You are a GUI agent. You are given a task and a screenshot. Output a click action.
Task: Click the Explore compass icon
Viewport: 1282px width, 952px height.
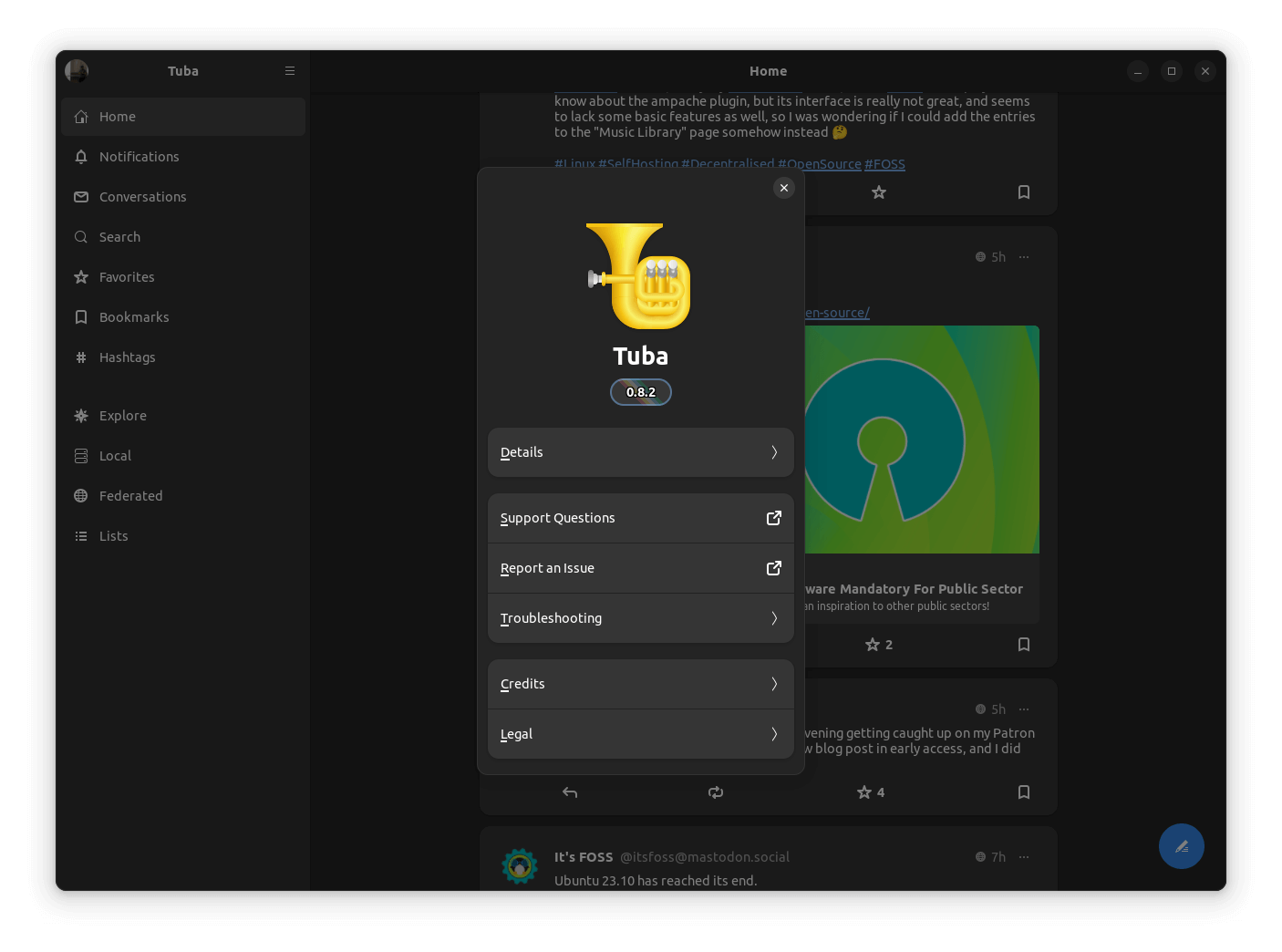tap(81, 415)
